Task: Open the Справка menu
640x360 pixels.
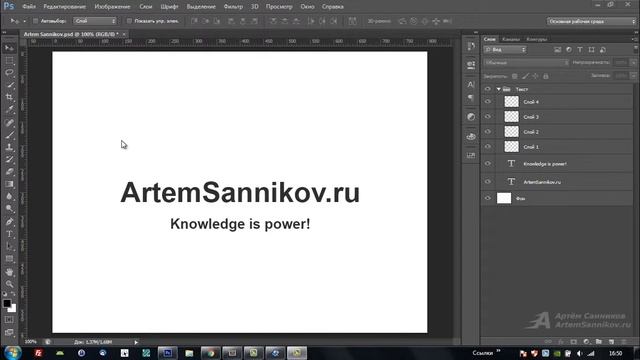Action: pos(333,7)
